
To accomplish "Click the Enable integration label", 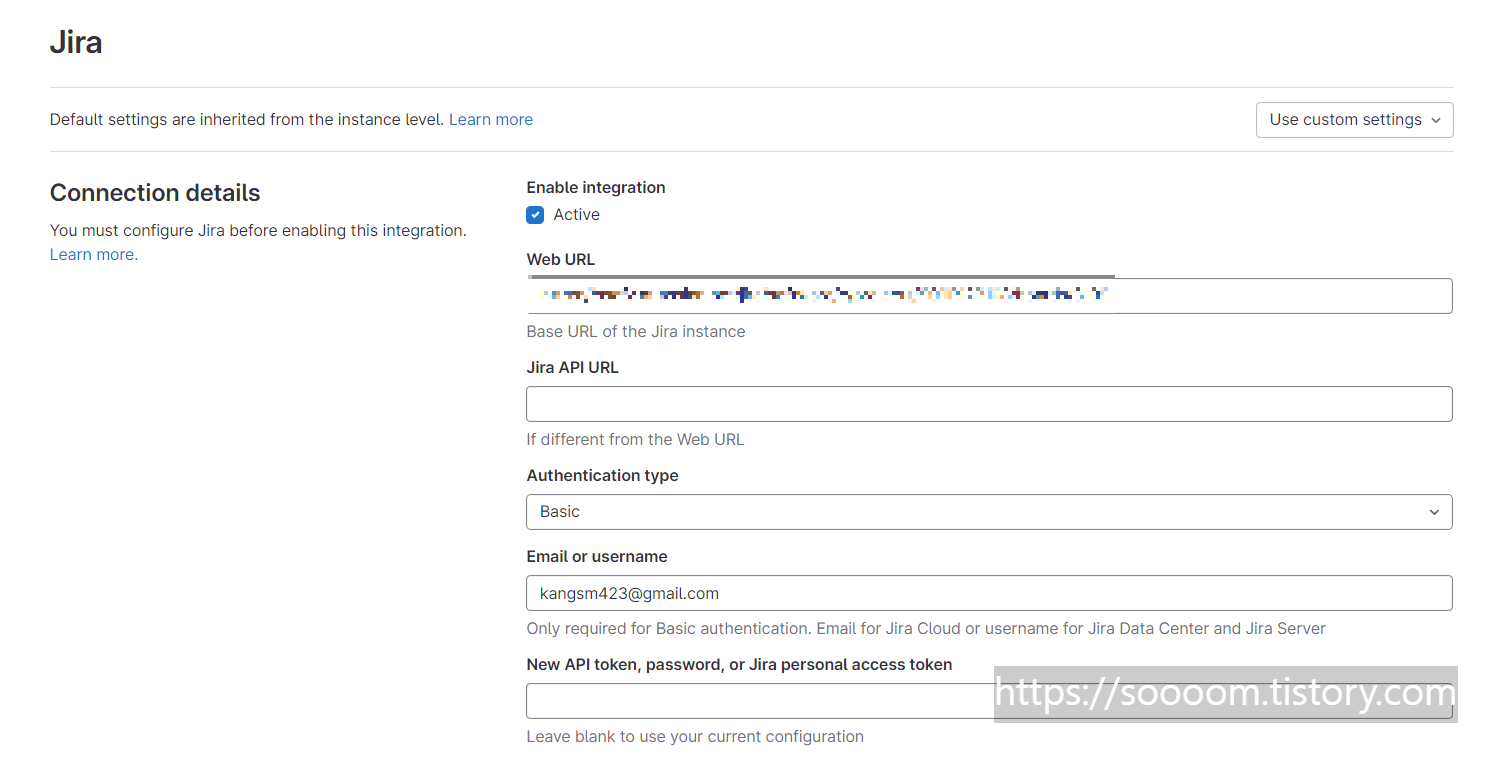I will point(596,188).
